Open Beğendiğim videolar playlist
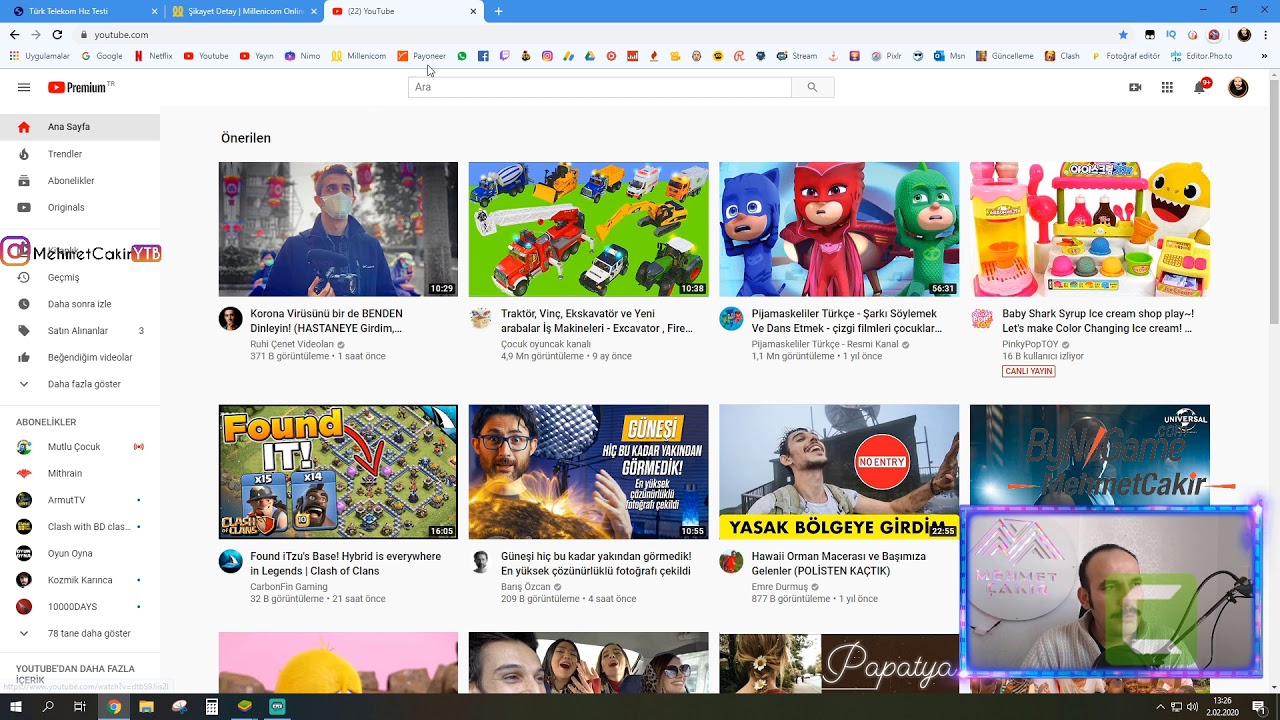The image size is (1280, 720). point(80,357)
